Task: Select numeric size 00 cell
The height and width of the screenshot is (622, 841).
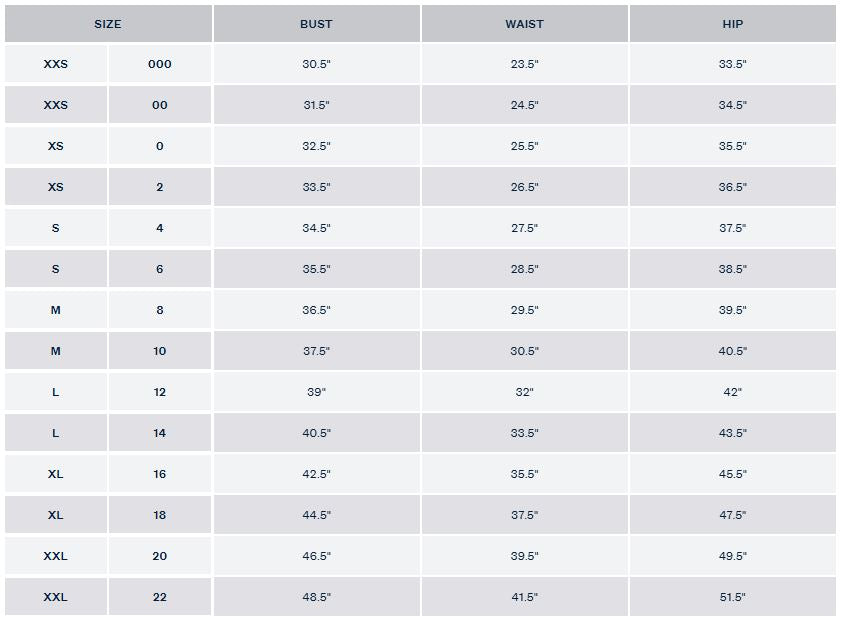Action: (160, 105)
